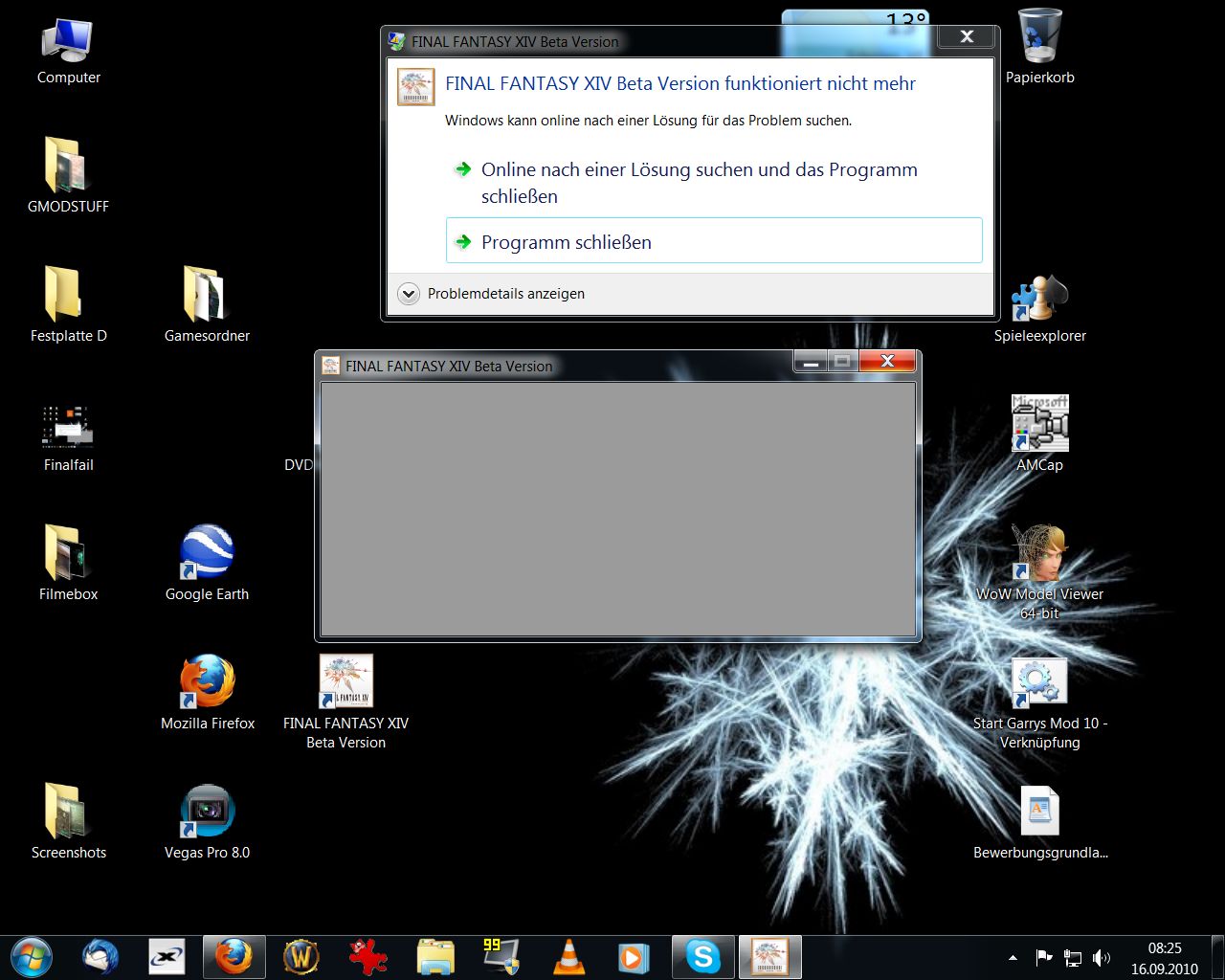Open the Bewerbungsgrundla... document
Viewport: 1225px width, 980px height.
point(1039,821)
